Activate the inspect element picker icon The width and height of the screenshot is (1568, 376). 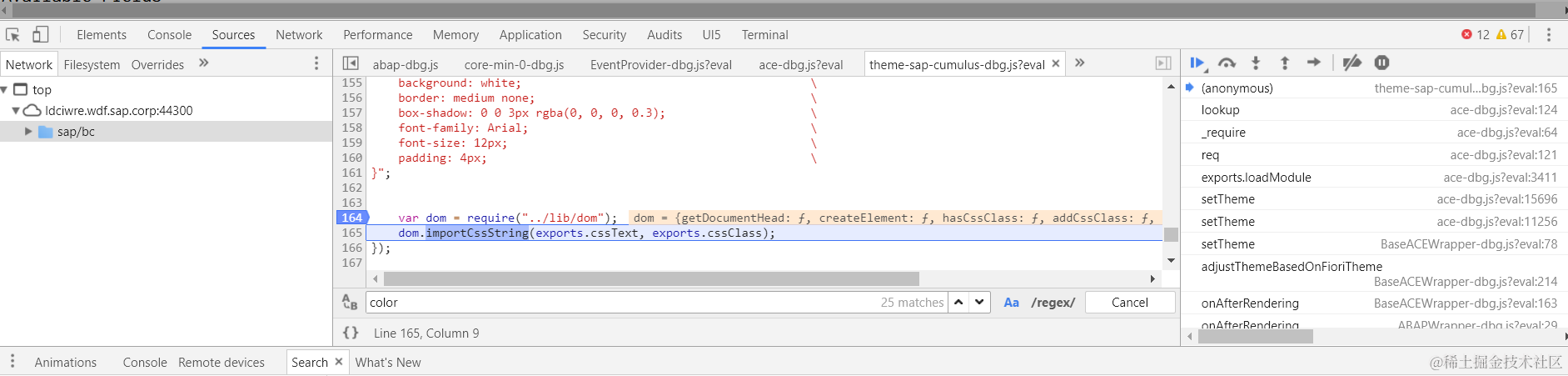(12, 34)
